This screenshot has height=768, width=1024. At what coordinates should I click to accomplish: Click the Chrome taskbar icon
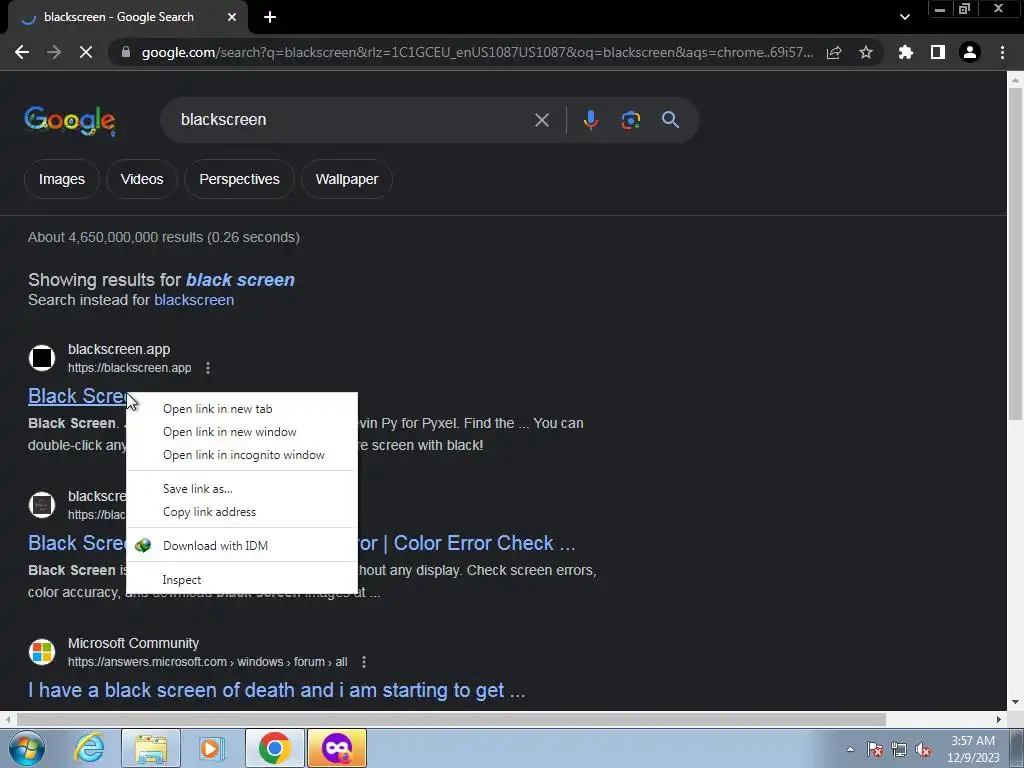274,748
